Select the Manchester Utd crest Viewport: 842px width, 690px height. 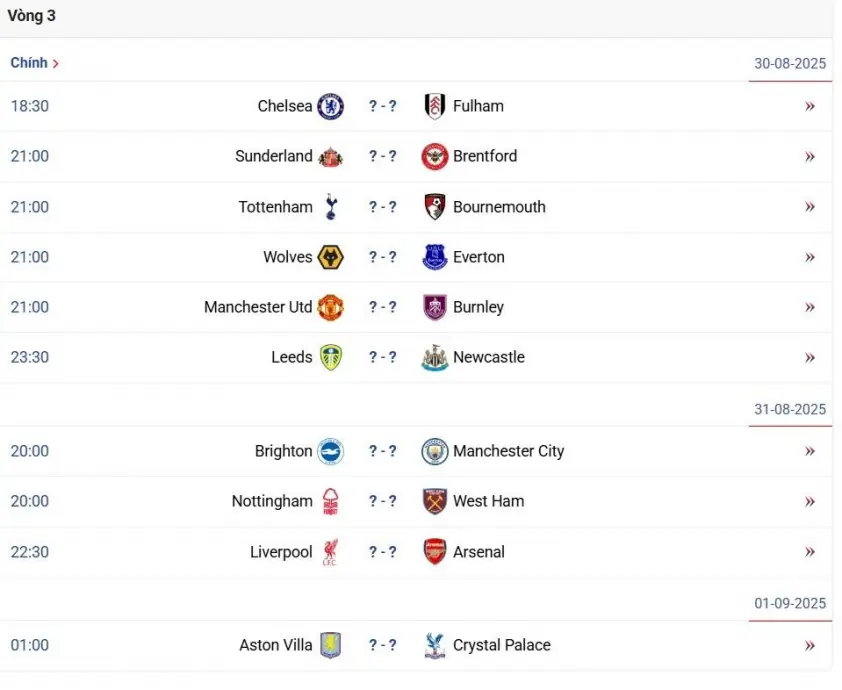330,307
